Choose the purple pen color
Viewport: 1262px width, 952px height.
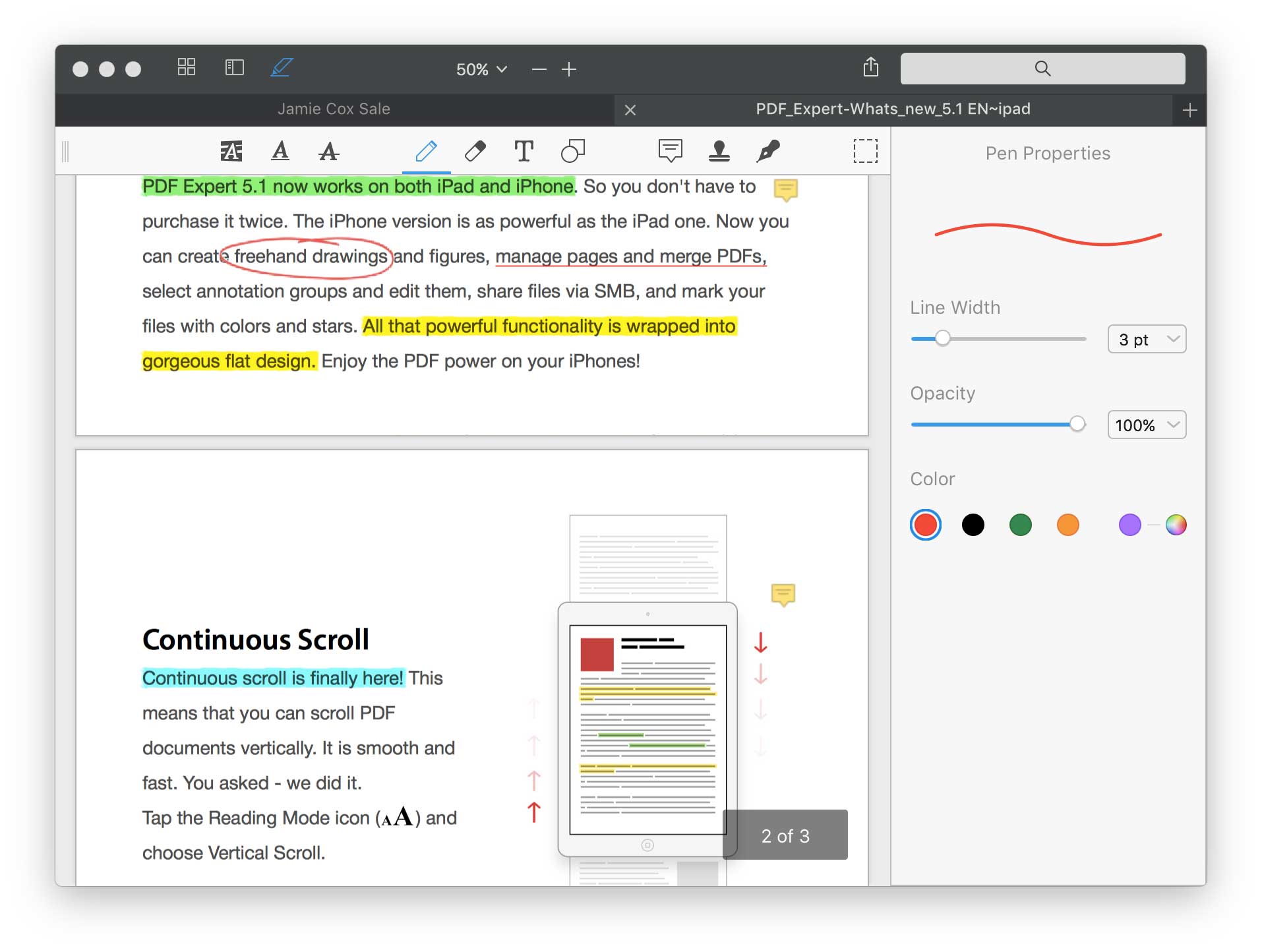pos(1129,525)
